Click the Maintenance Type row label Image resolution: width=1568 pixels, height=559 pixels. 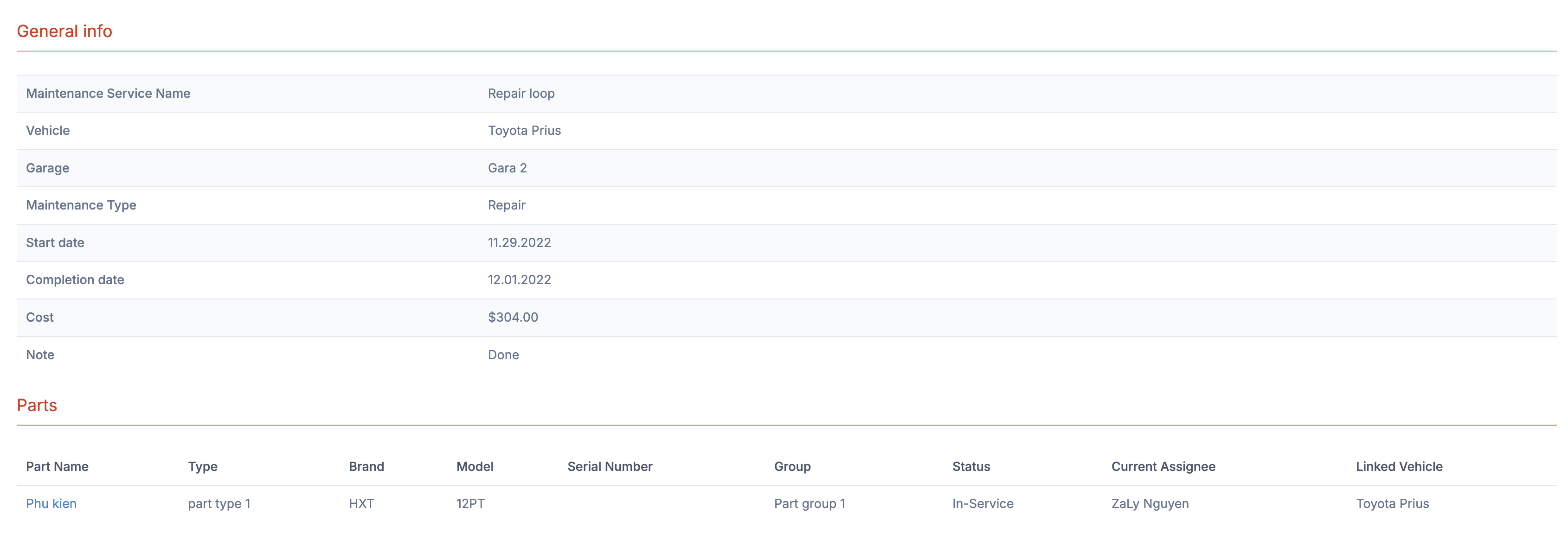coord(81,206)
